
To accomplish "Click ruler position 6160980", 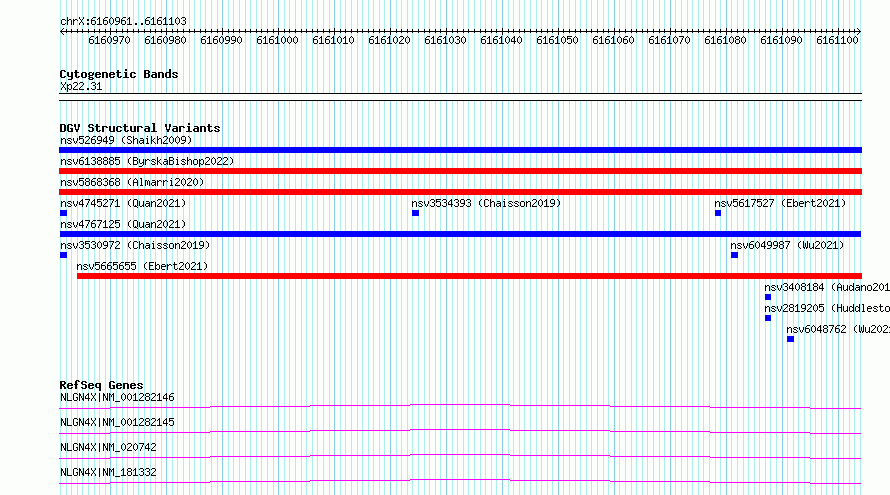I will 165,40.
